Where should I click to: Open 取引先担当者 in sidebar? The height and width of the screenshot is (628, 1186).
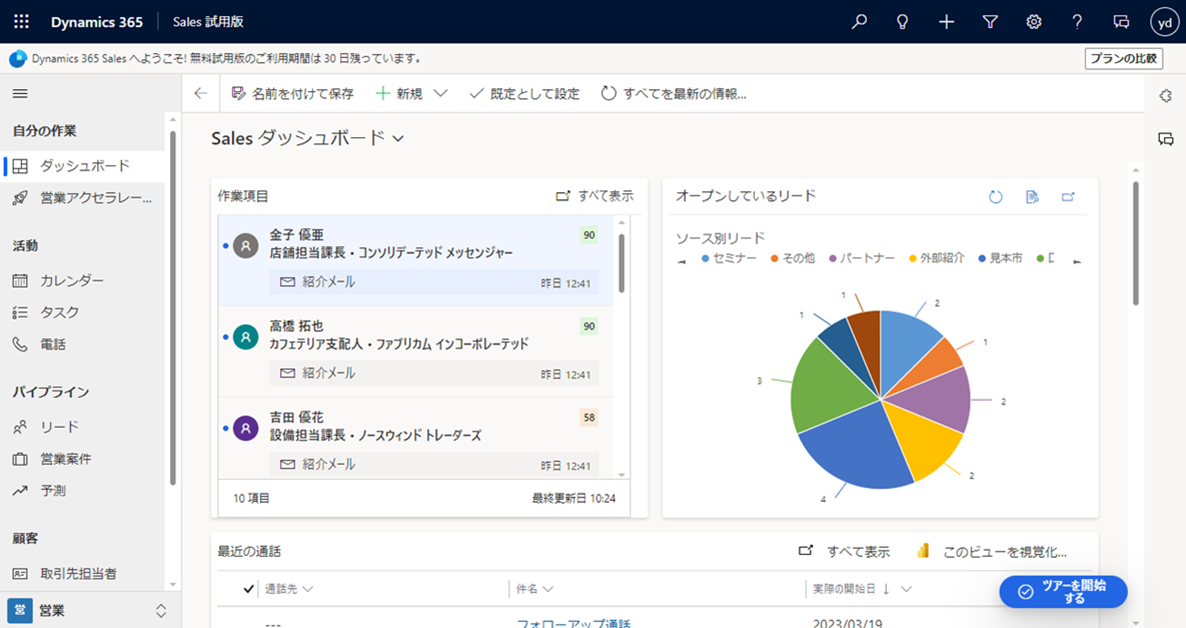[84, 574]
